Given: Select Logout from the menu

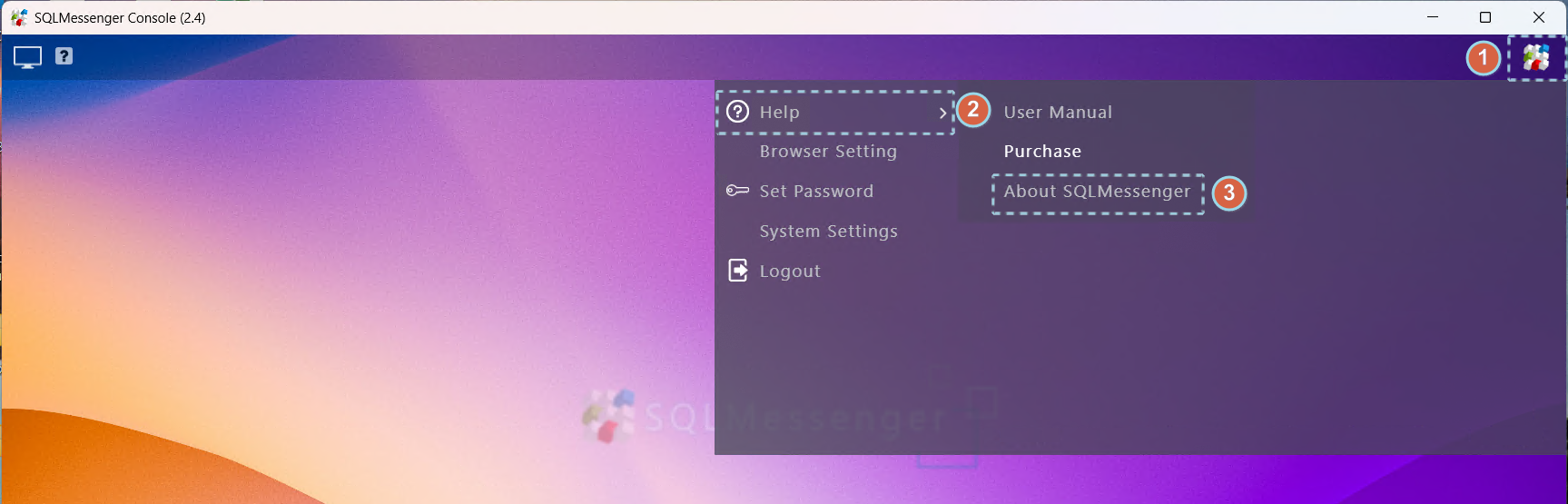Looking at the screenshot, I should [x=790, y=272].
